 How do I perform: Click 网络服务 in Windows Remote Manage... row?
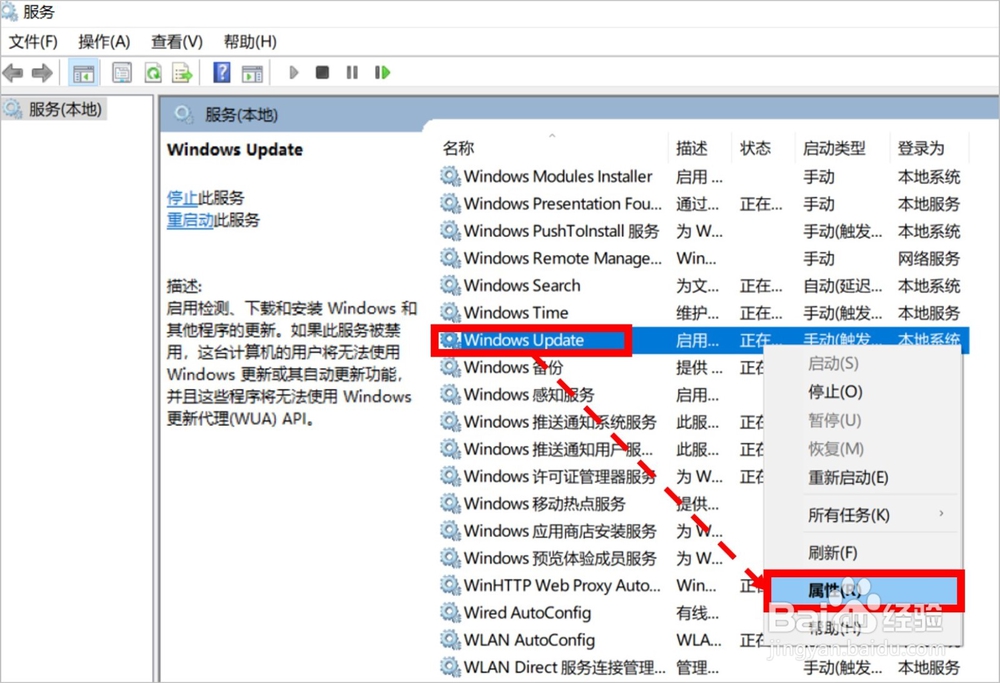[929, 258]
